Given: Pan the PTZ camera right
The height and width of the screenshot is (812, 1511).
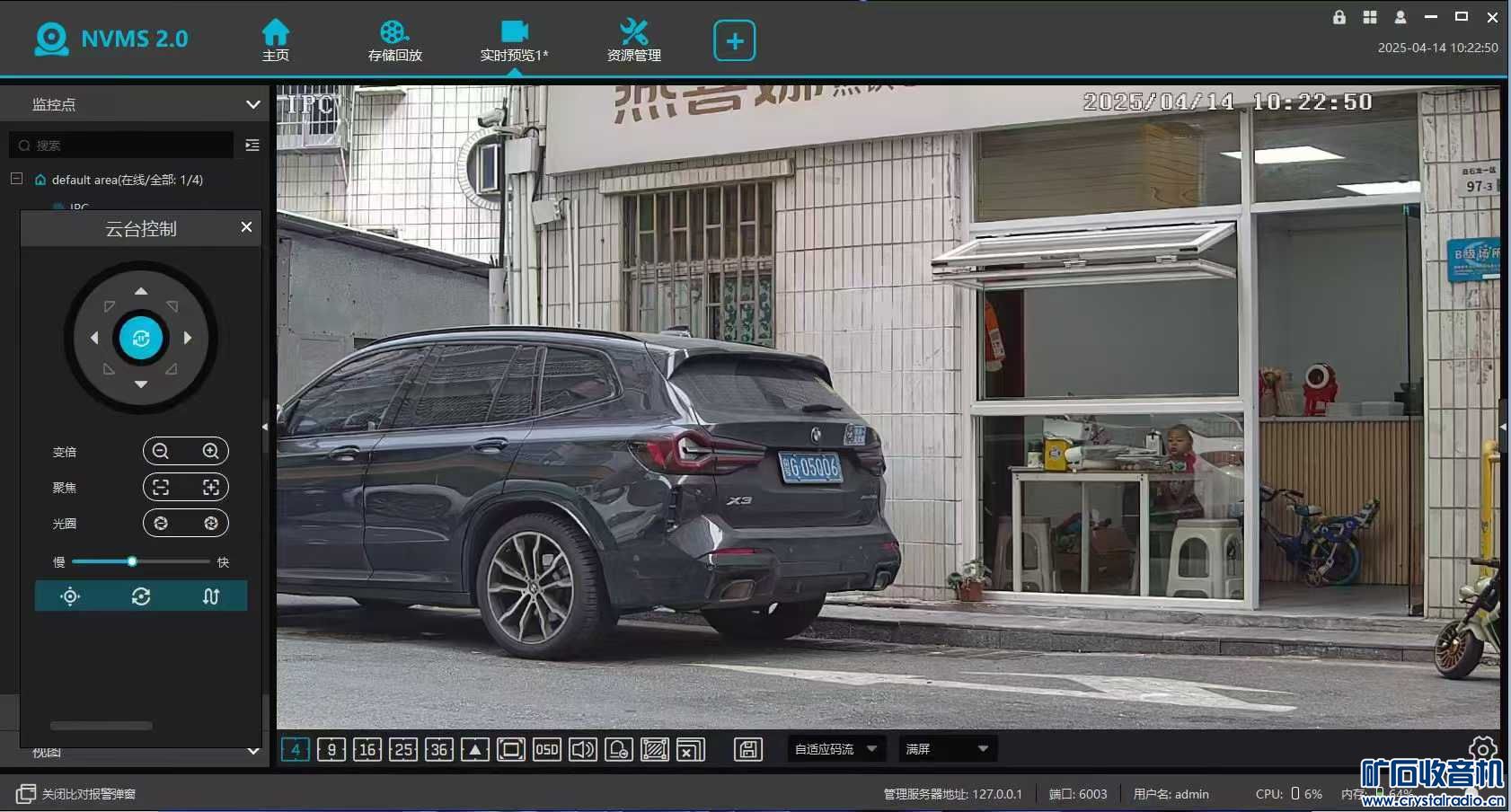Looking at the screenshot, I should [x=188, y=338].
